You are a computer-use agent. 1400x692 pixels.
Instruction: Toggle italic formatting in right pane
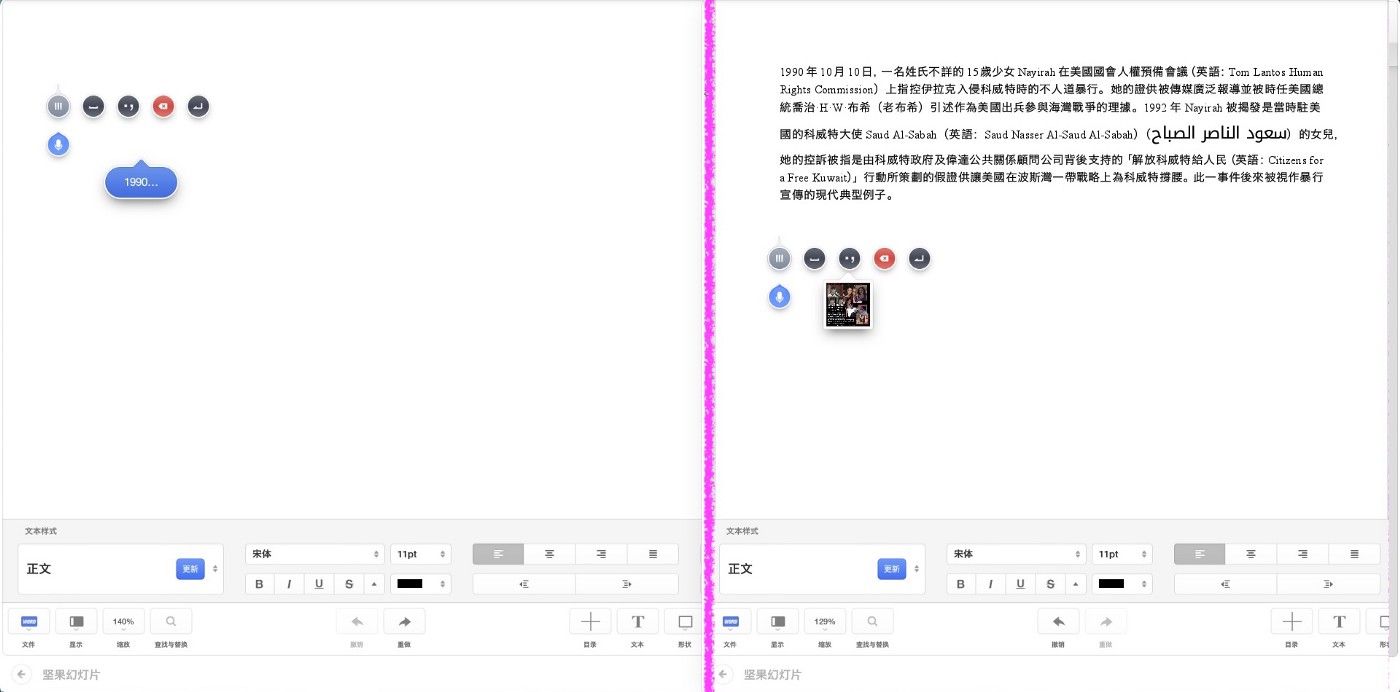(991, 584)
